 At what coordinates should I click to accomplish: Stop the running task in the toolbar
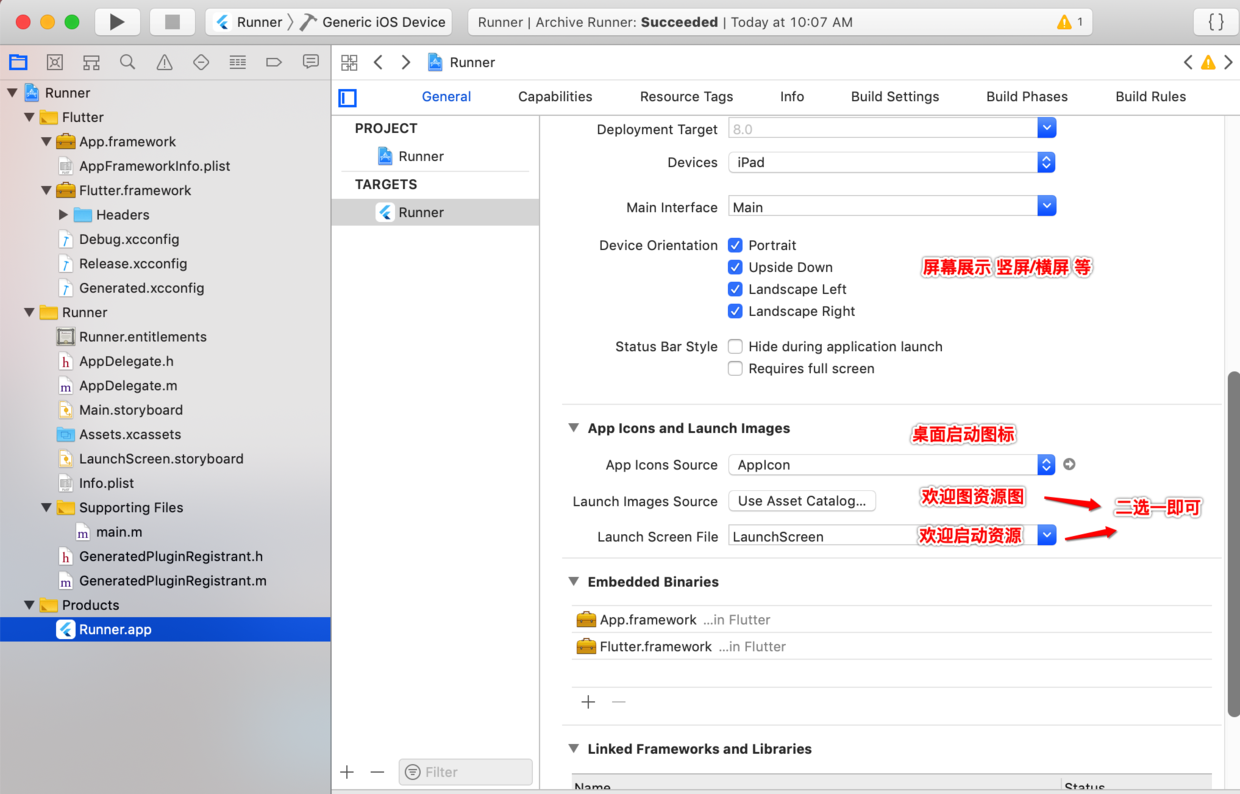pos(172,21)
